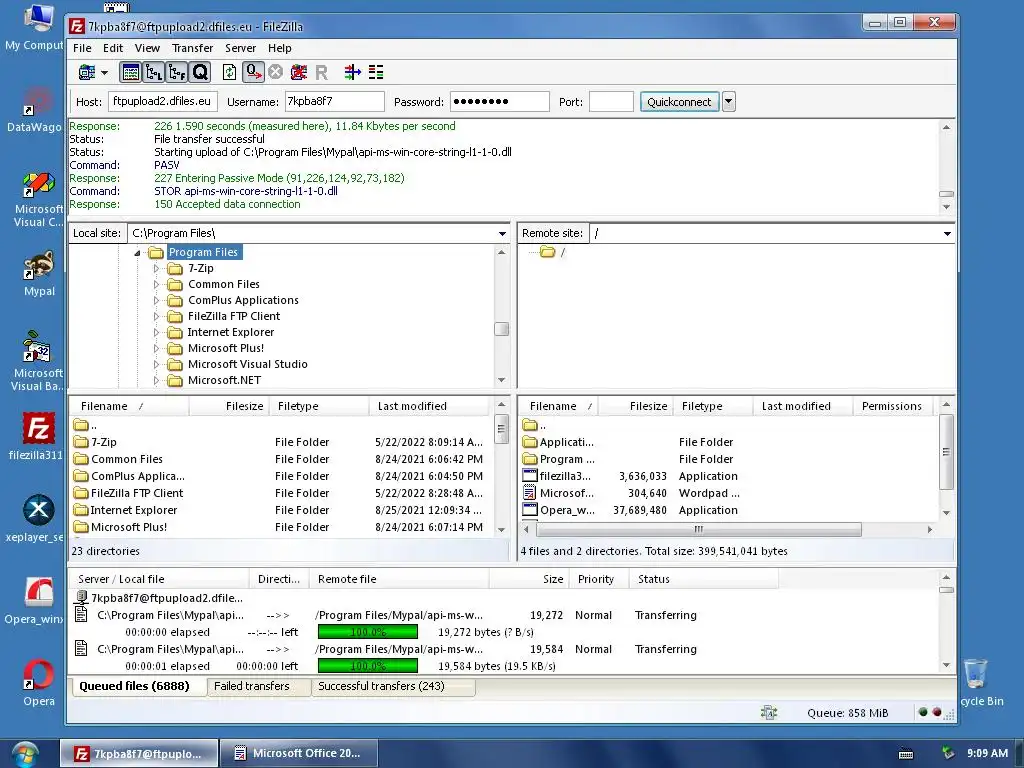
Task: Select Microsof... Wordpad file in remote list
Action: (728, 493)
